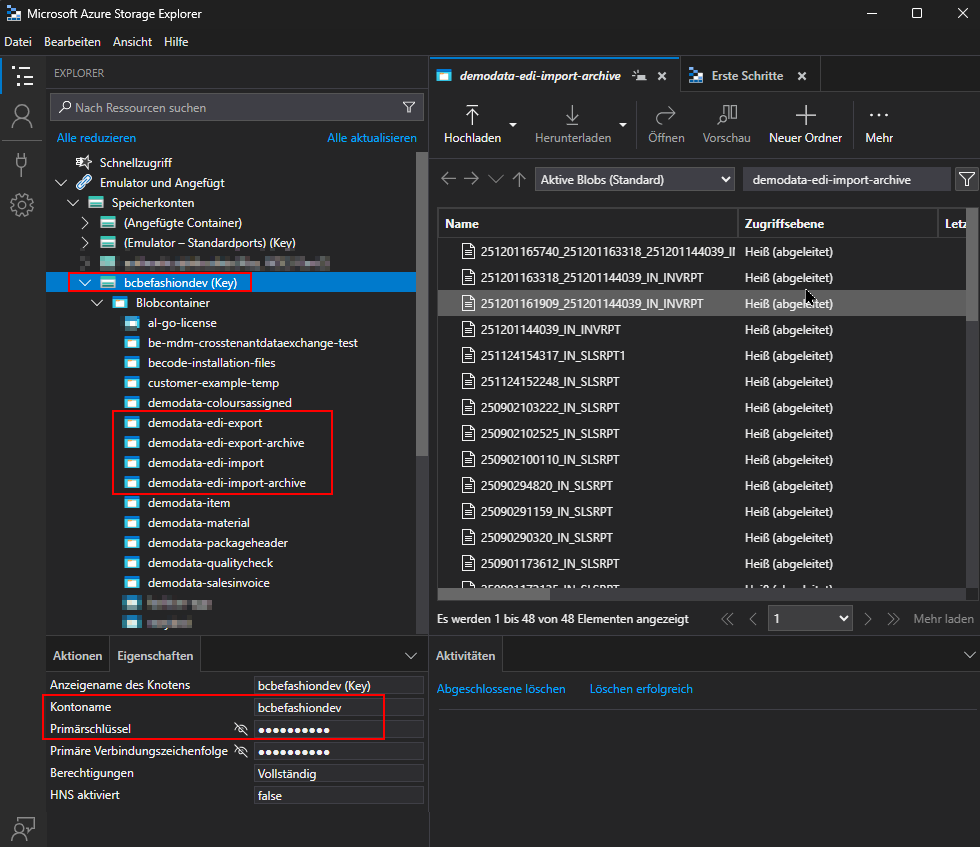This screenshot has width=980, height=847.
Task: Reveal the Primärschlüssel hidden value
Action: [240, 729]
